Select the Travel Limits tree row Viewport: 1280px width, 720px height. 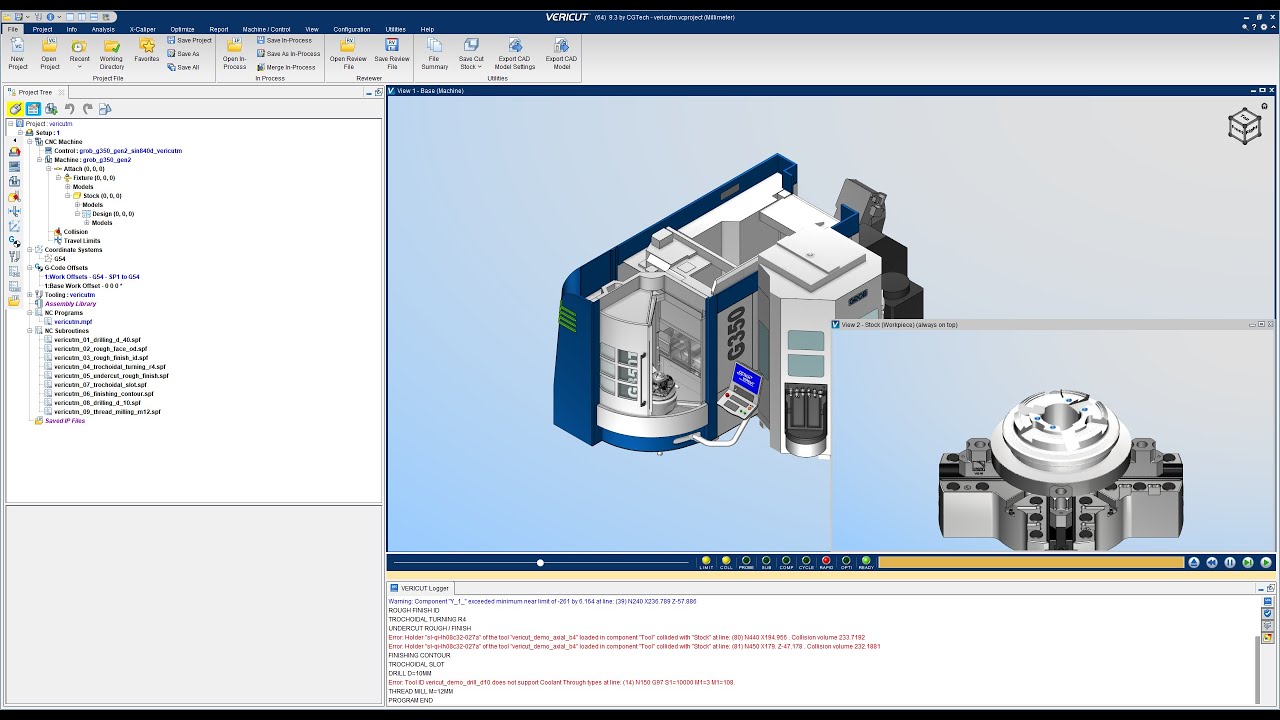[x=77, y=241]
